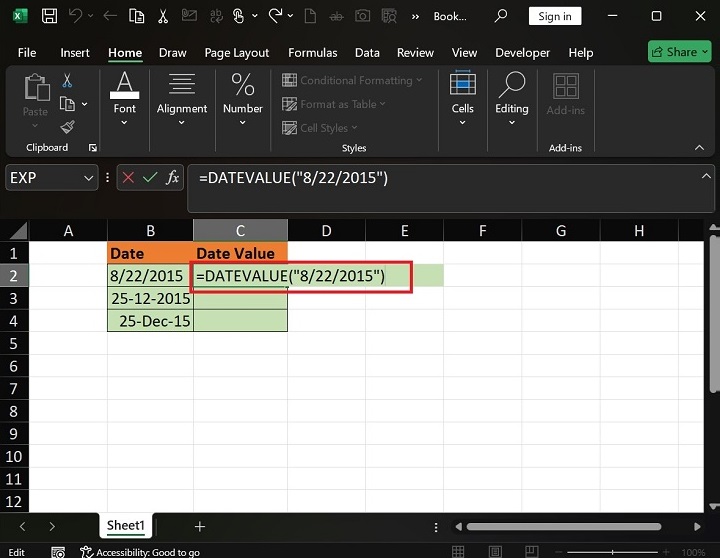Click the select-all triangle corner
The height and width of the screenshot is (558, 720).
coord(18,231)
